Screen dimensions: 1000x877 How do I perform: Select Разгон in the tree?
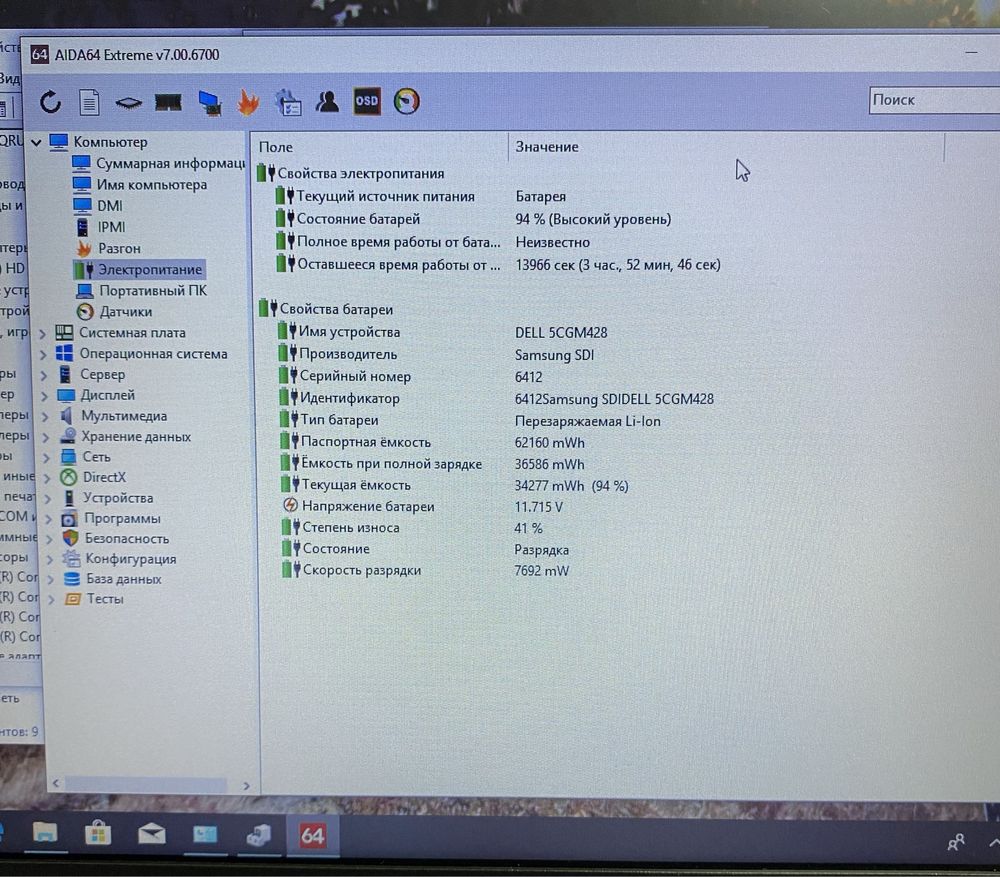point(119,248)
